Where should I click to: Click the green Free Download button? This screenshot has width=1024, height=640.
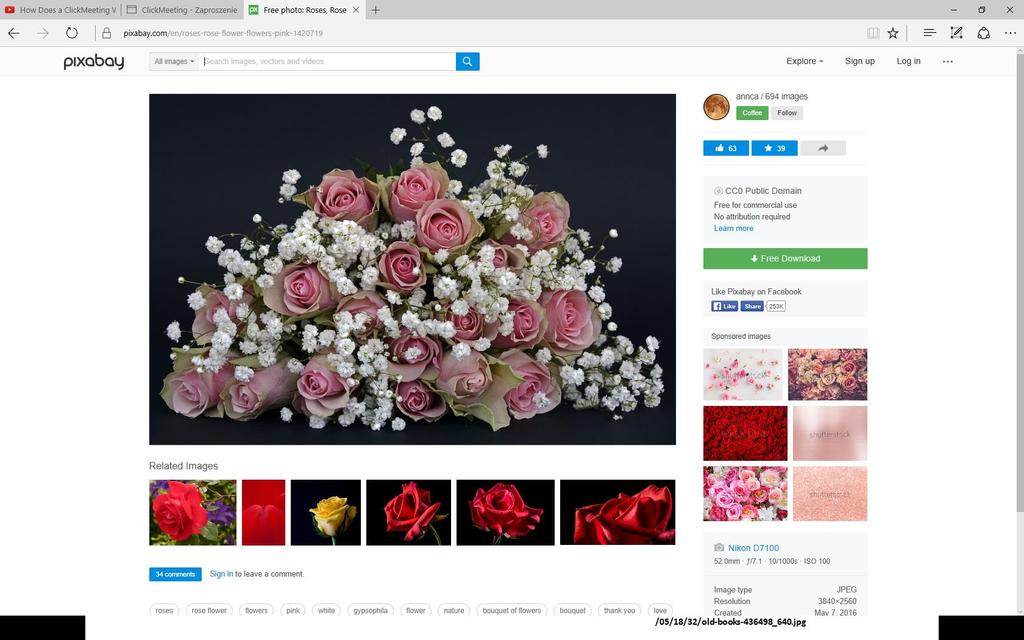[x=785, y=259]
